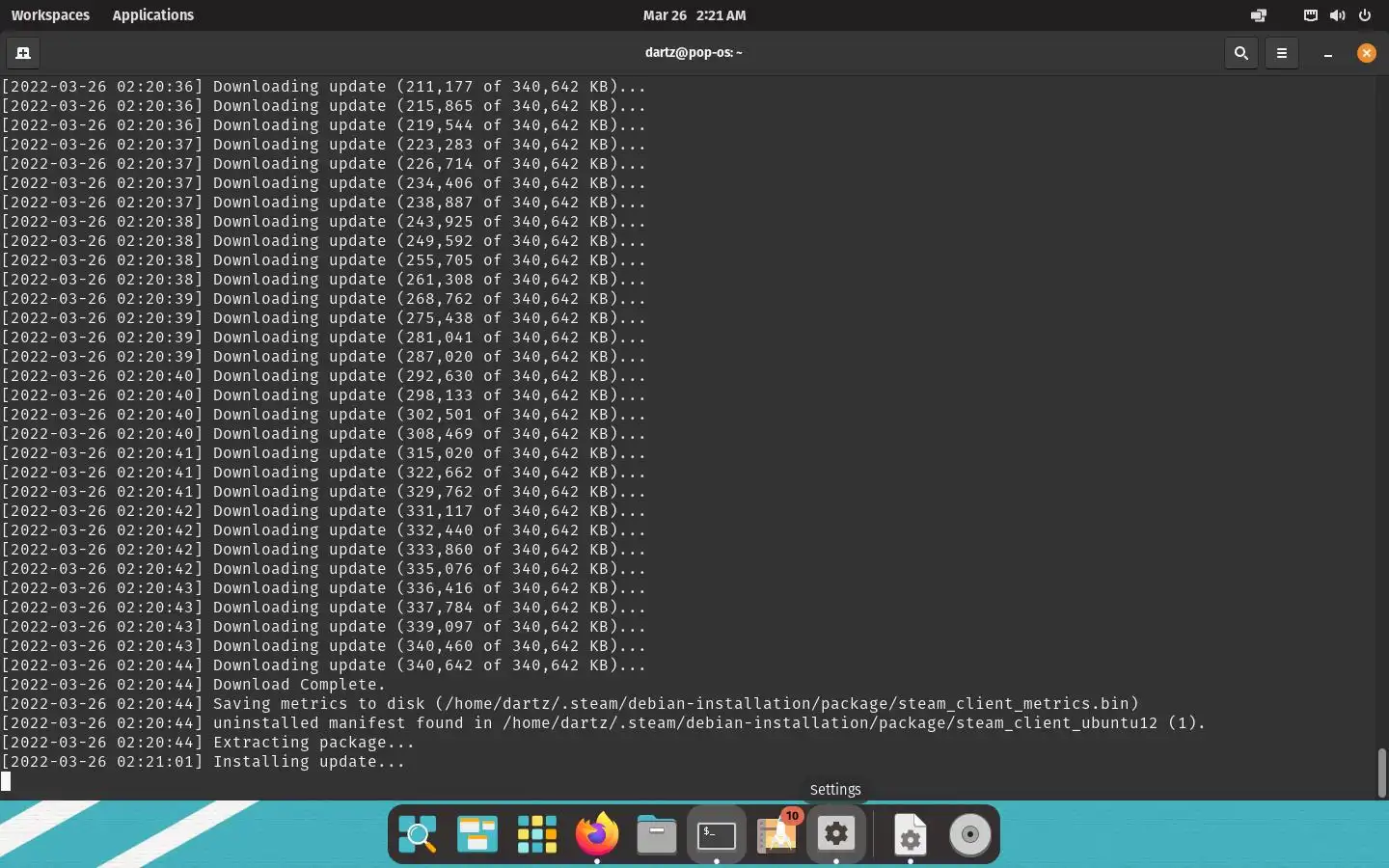Click the line with 337,784 KB
This screenshot has width=1389, height=868.
tap(323, 608)
